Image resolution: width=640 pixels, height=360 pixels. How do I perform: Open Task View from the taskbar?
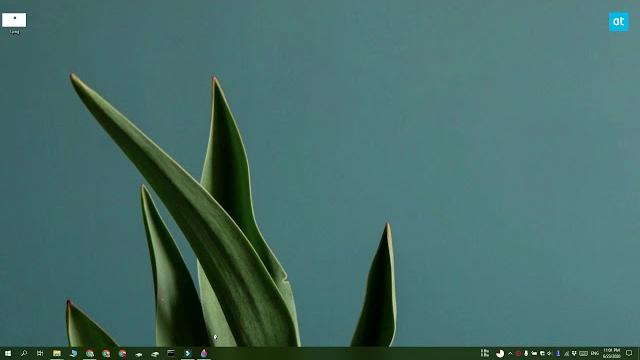(40, 353)
